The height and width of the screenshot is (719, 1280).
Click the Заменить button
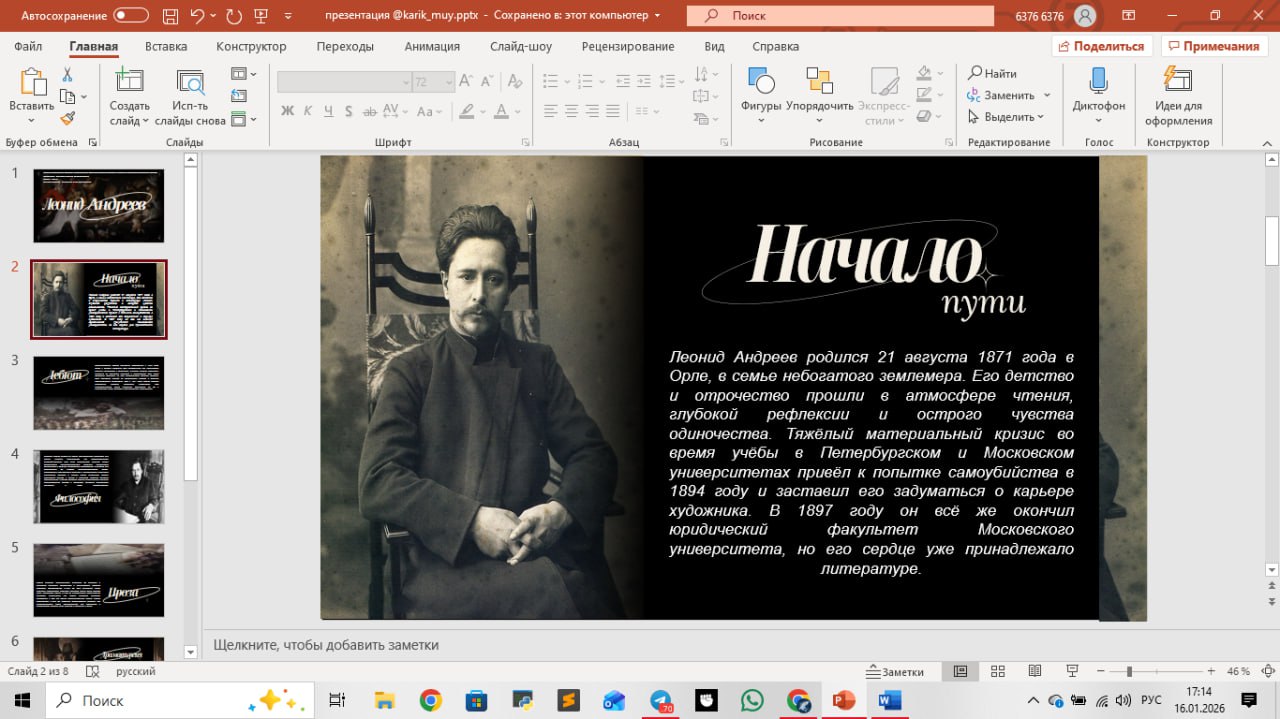click(x=1001, y=95)
